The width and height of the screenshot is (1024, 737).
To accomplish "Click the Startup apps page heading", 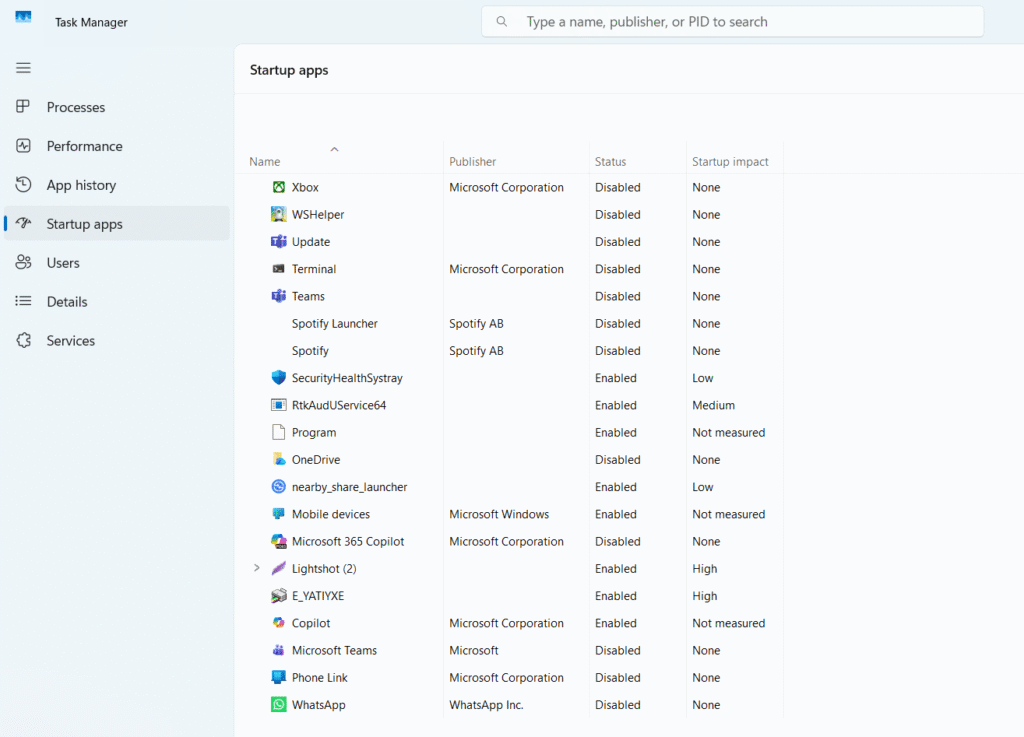I will point(289,70).
